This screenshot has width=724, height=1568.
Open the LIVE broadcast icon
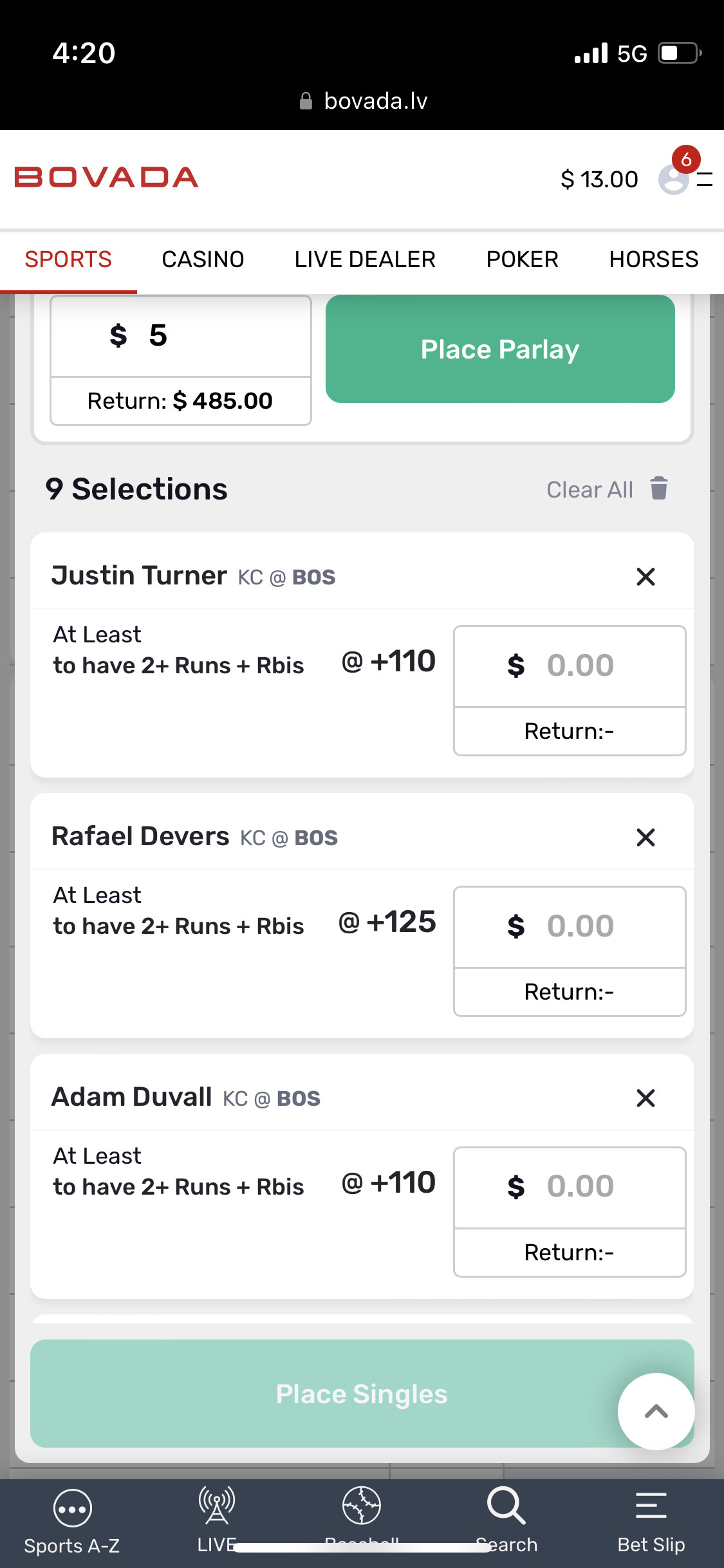(x=217, y=1506)
